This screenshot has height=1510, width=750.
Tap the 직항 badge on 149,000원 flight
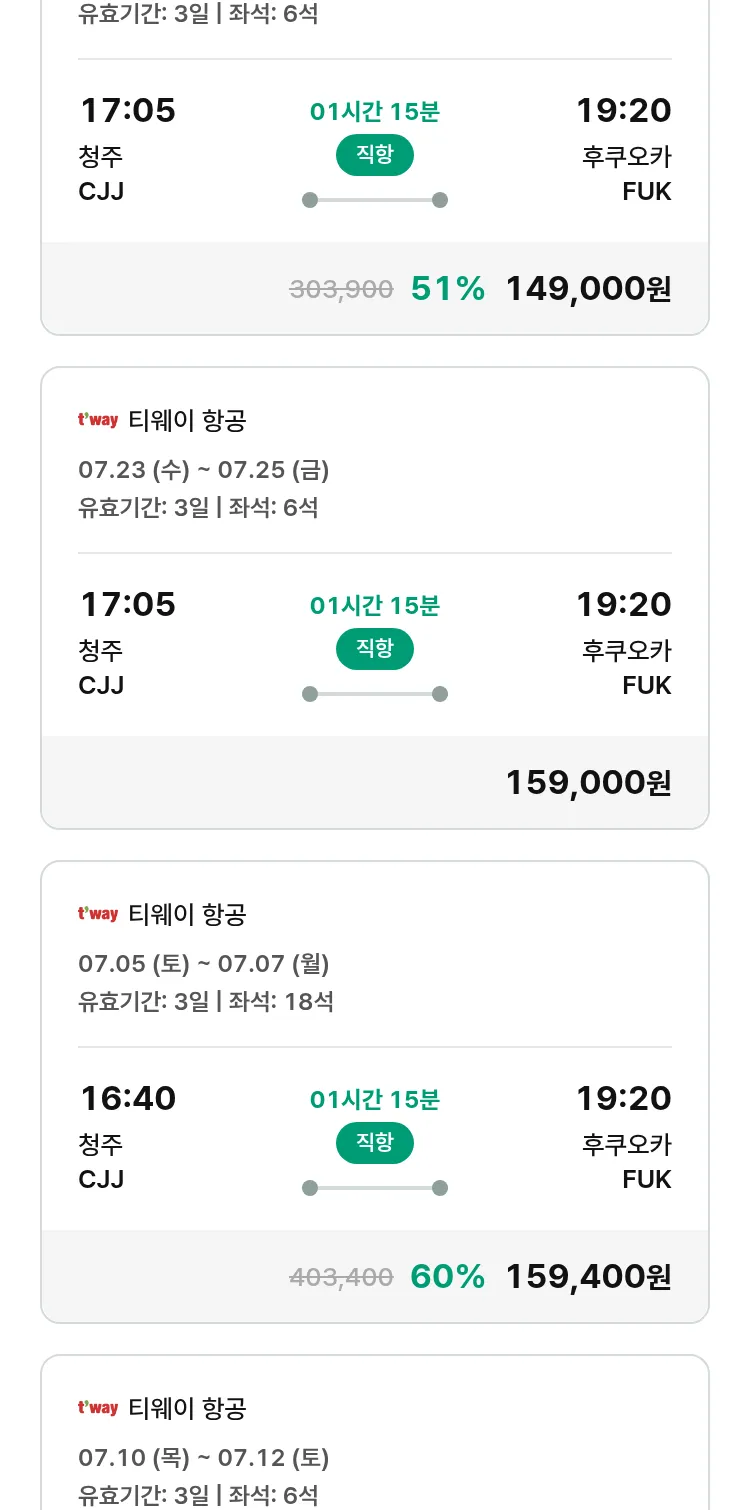coord(375,155)
